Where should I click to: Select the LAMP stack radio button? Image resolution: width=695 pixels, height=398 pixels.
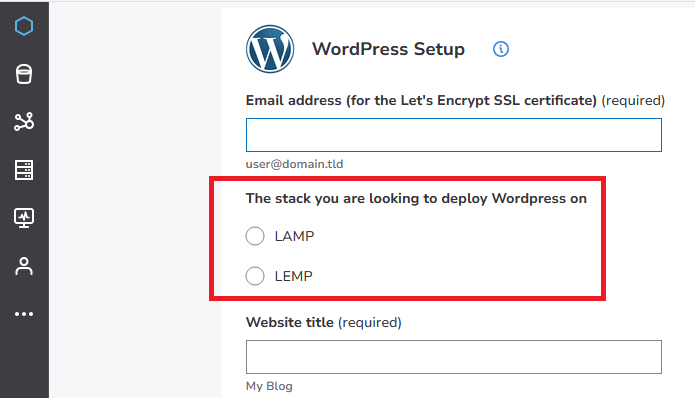pyautogui.click(x=255, y=236)
